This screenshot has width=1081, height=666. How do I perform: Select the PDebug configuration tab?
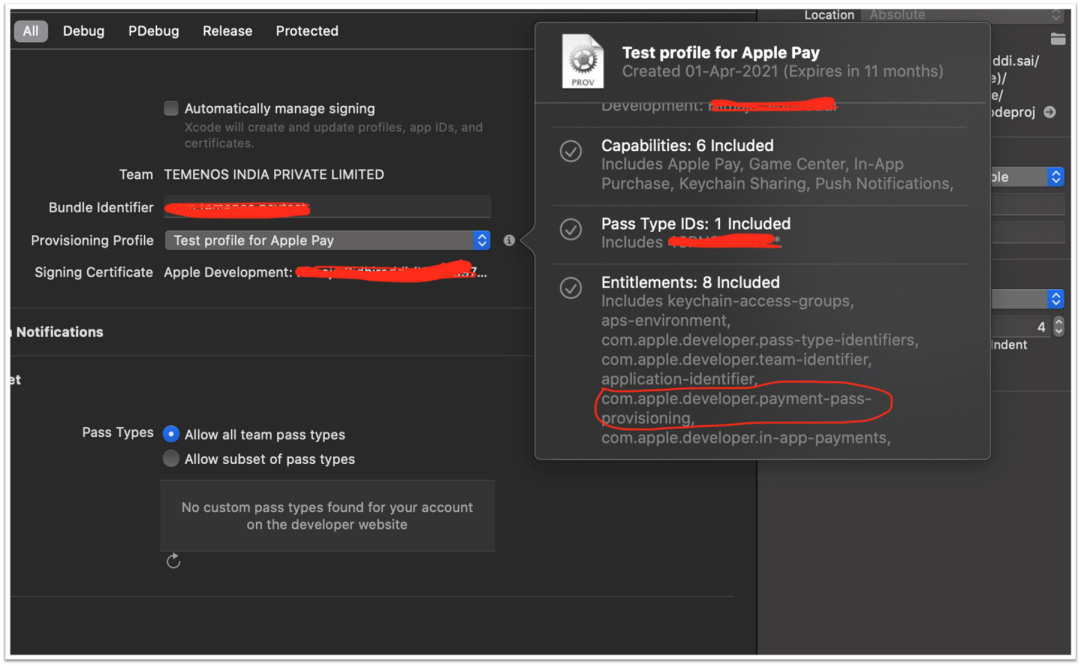[154, 31]
